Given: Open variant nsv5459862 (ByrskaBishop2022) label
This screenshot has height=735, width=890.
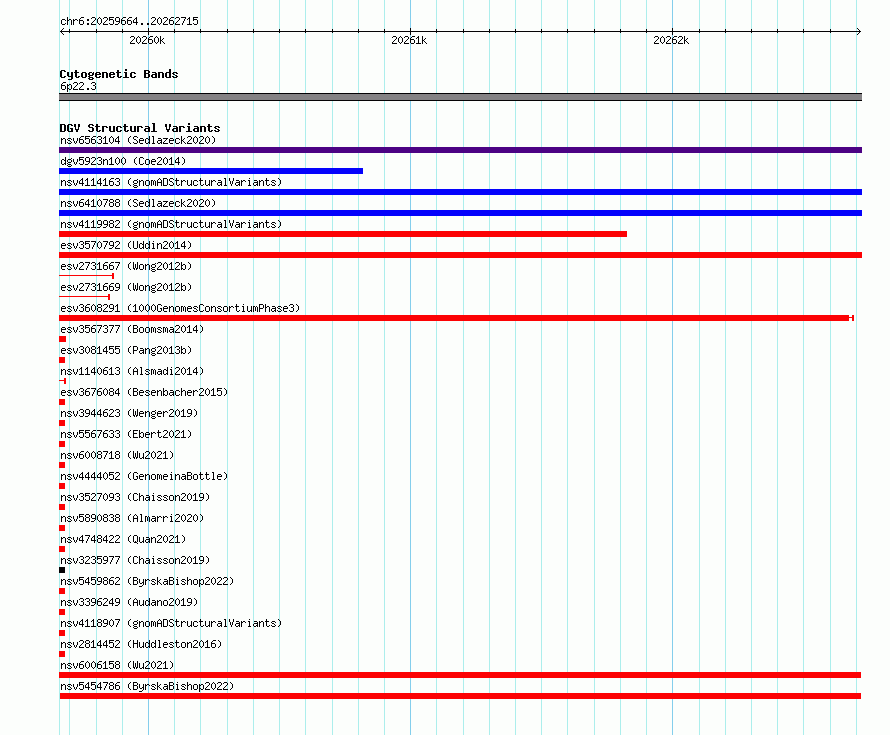Looking at the screenshot, I should pos(147,581).
